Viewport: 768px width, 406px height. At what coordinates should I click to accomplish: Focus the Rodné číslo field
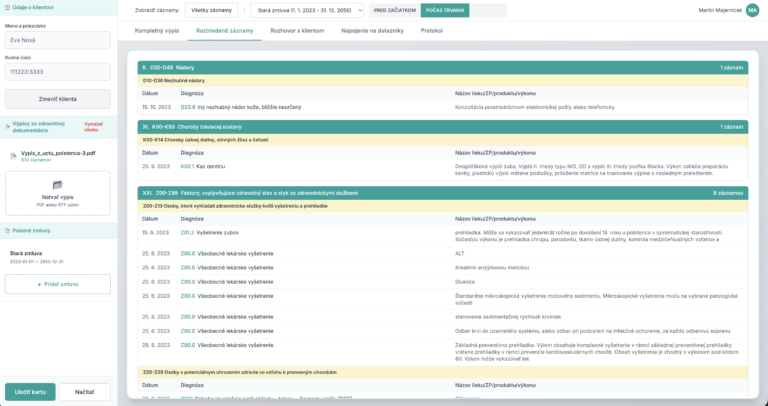point(58,72)
